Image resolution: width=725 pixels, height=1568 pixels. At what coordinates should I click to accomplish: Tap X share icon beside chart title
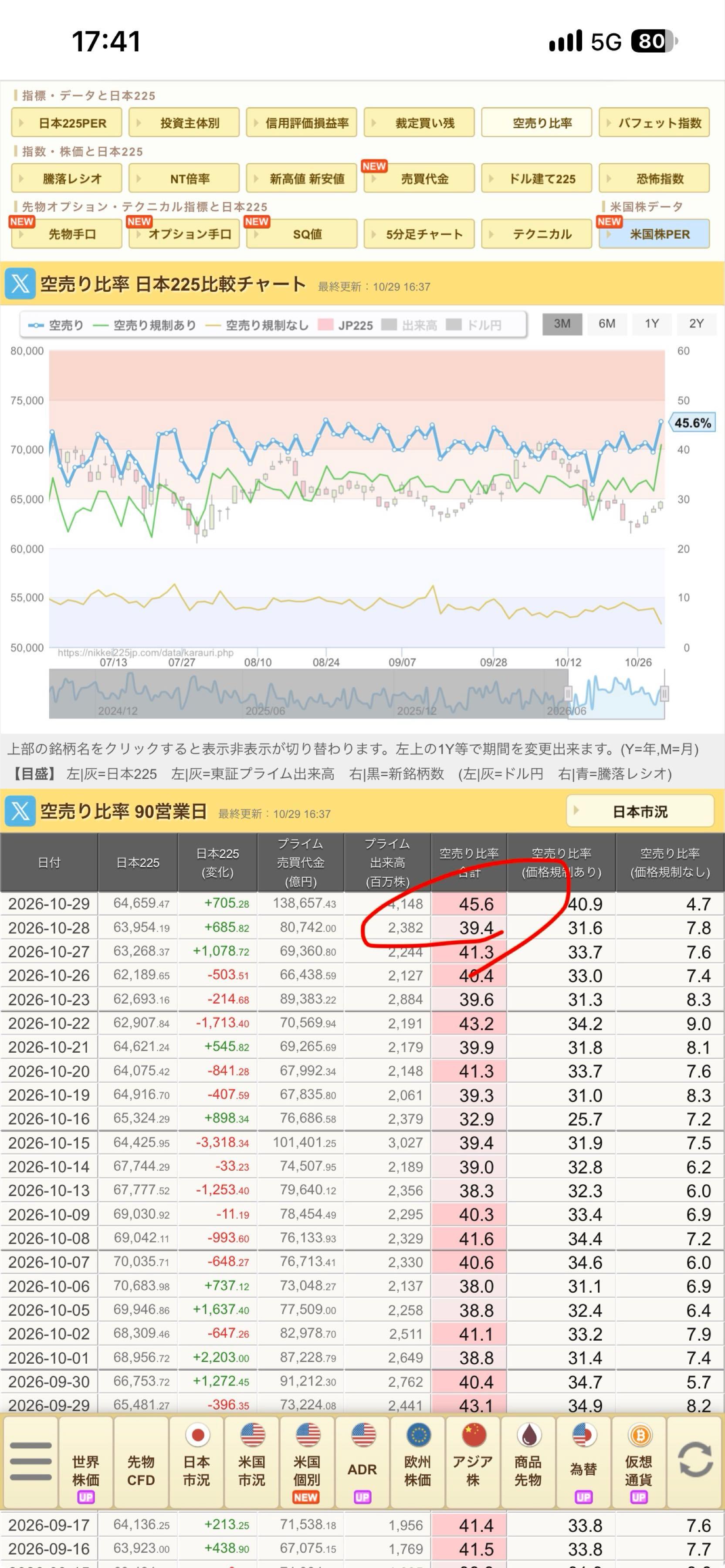(x=20, y=284)
